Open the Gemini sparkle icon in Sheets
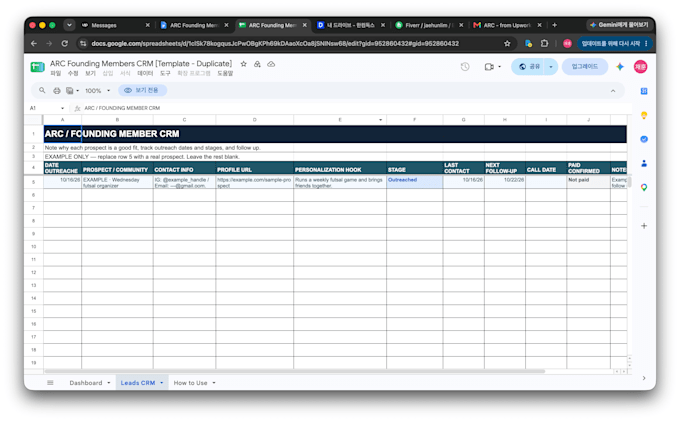 [620, 67]
